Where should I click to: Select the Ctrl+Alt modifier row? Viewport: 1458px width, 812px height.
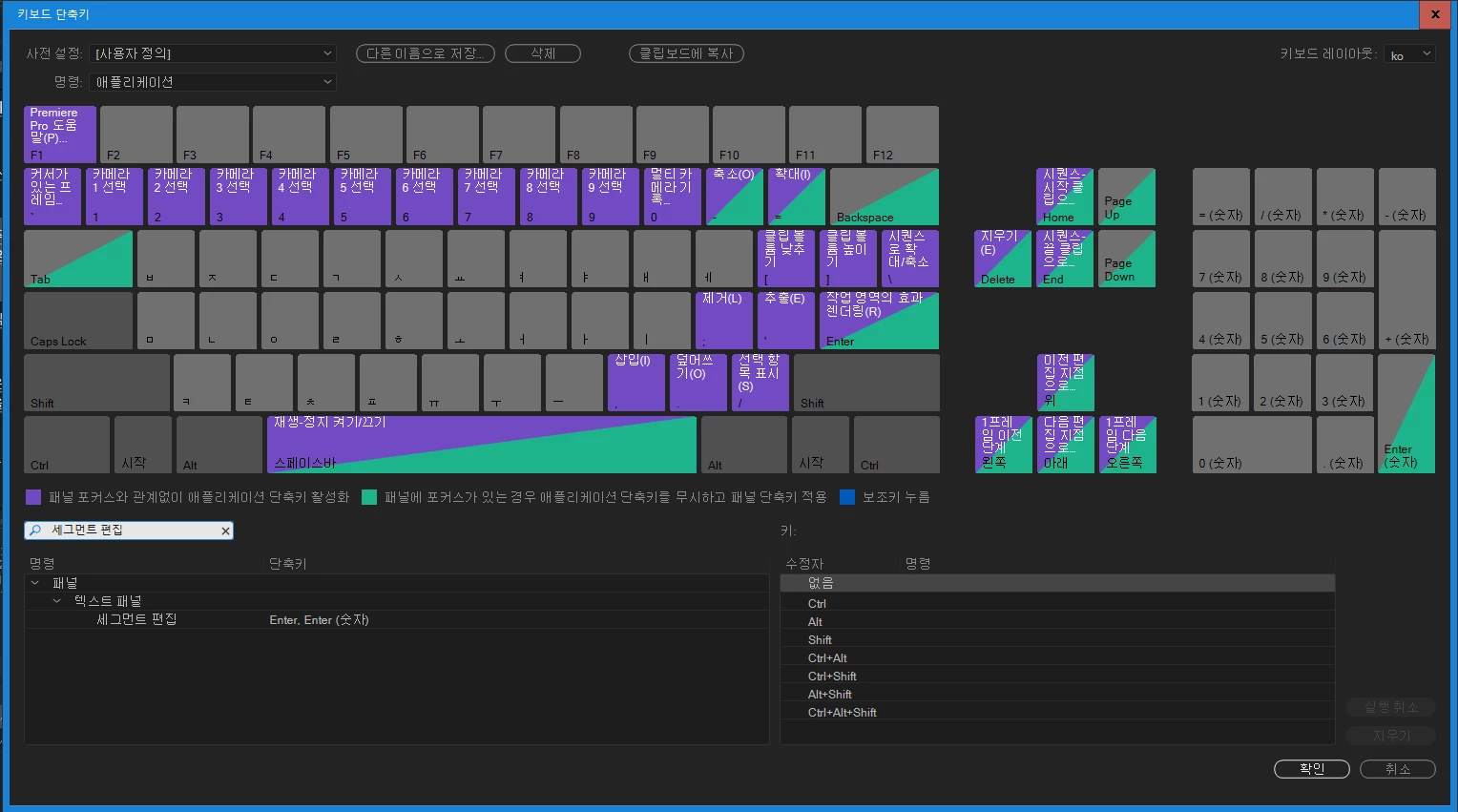(1057, 657)
